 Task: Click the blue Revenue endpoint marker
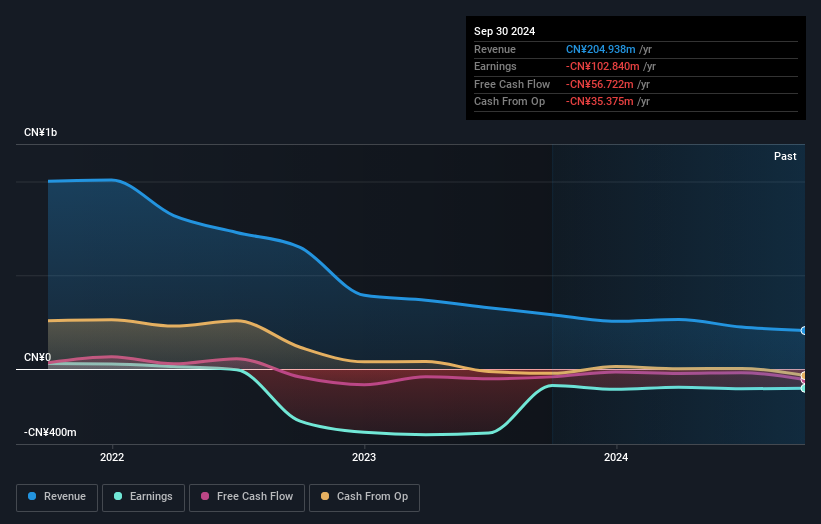click(804, 331)
